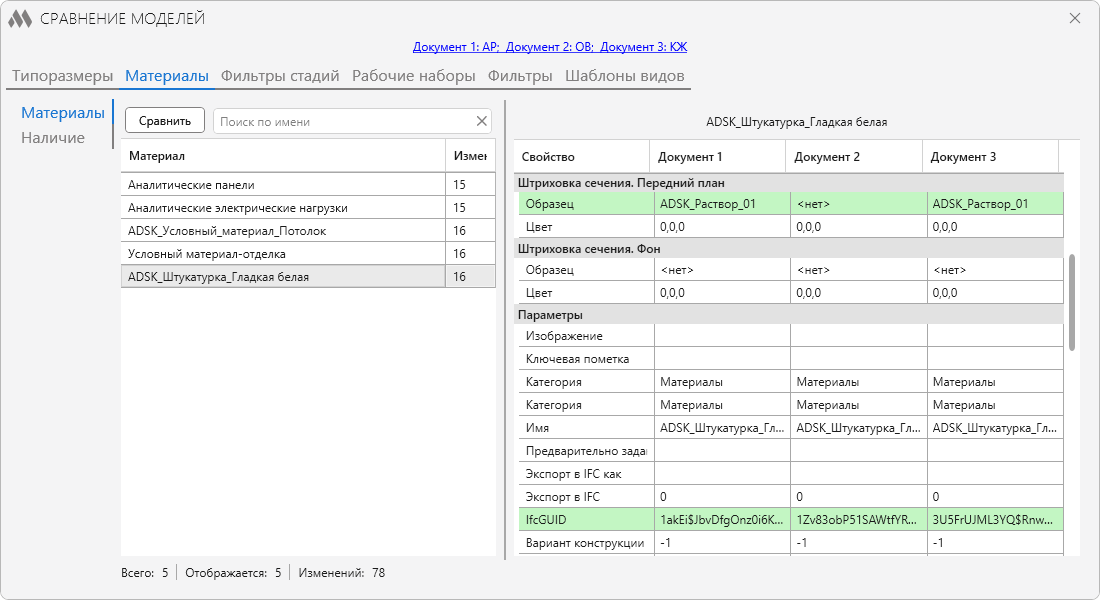Select row Аналитические панели
Viewport: 1100px width, 600px height.
point(308,185)
